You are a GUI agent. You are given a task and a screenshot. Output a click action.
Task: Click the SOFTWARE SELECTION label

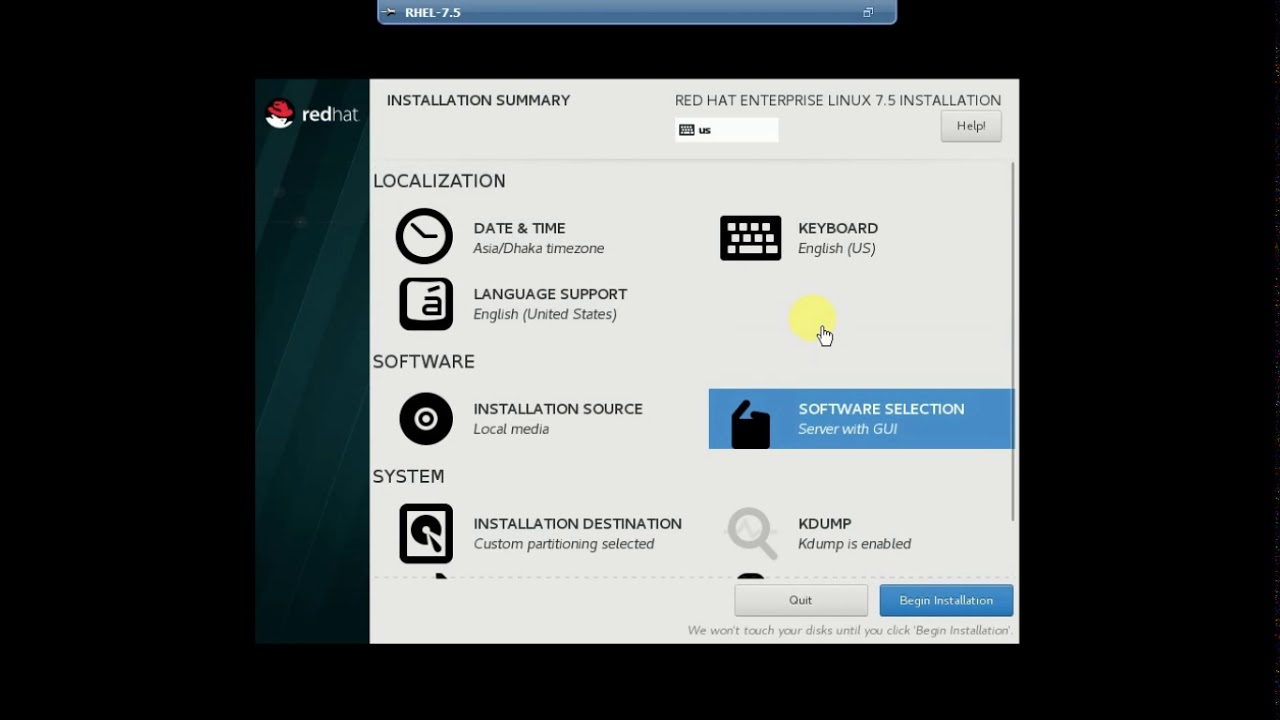click(882, 409)
